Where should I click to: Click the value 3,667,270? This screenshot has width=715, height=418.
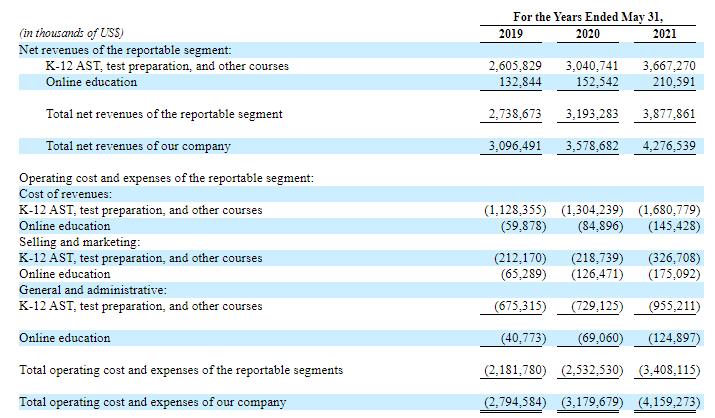[669, 66]
